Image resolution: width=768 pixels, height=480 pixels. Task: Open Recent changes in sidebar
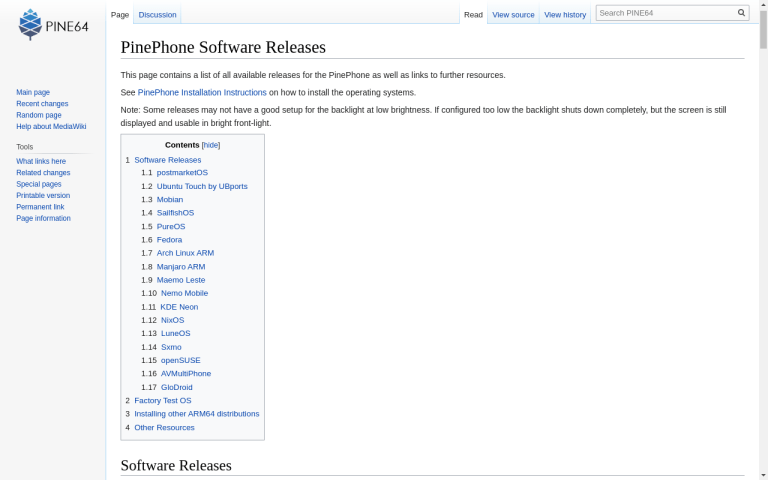click(42, 103)
